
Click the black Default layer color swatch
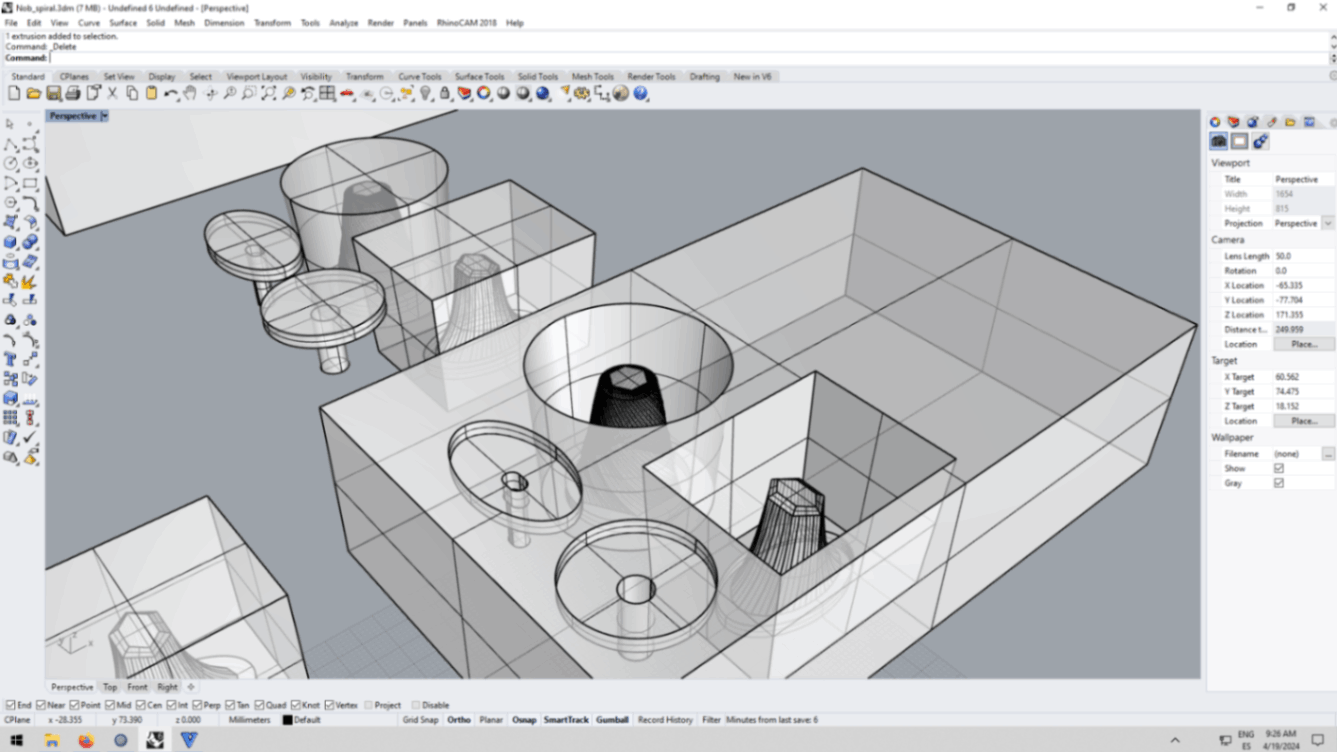tap(287, 720)
